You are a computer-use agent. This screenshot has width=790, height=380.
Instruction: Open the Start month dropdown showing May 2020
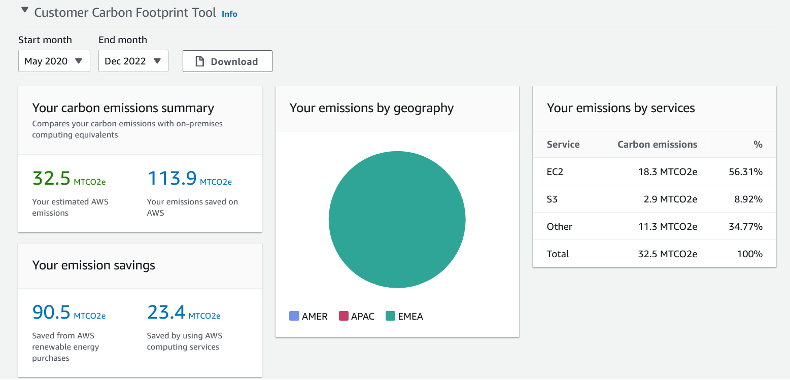tap(54, 61)
